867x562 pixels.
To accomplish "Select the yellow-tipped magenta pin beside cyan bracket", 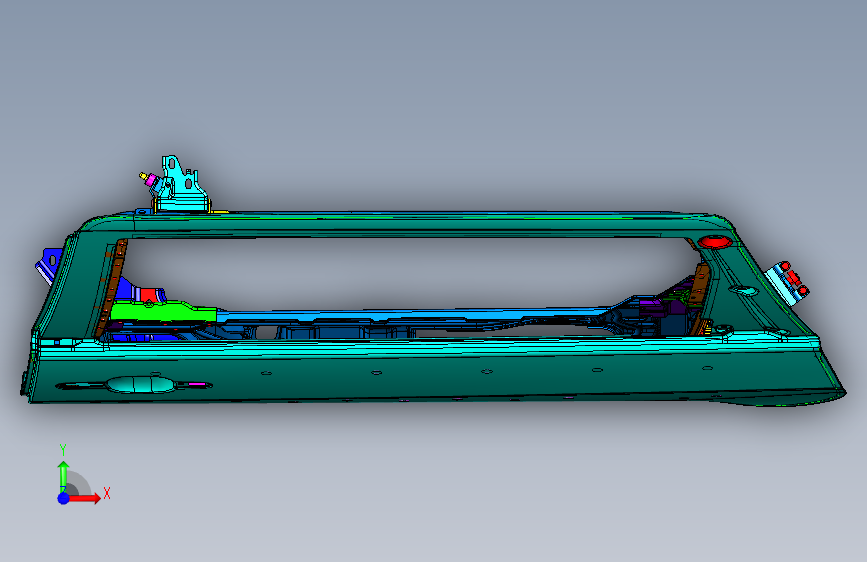I will (148, 179).
